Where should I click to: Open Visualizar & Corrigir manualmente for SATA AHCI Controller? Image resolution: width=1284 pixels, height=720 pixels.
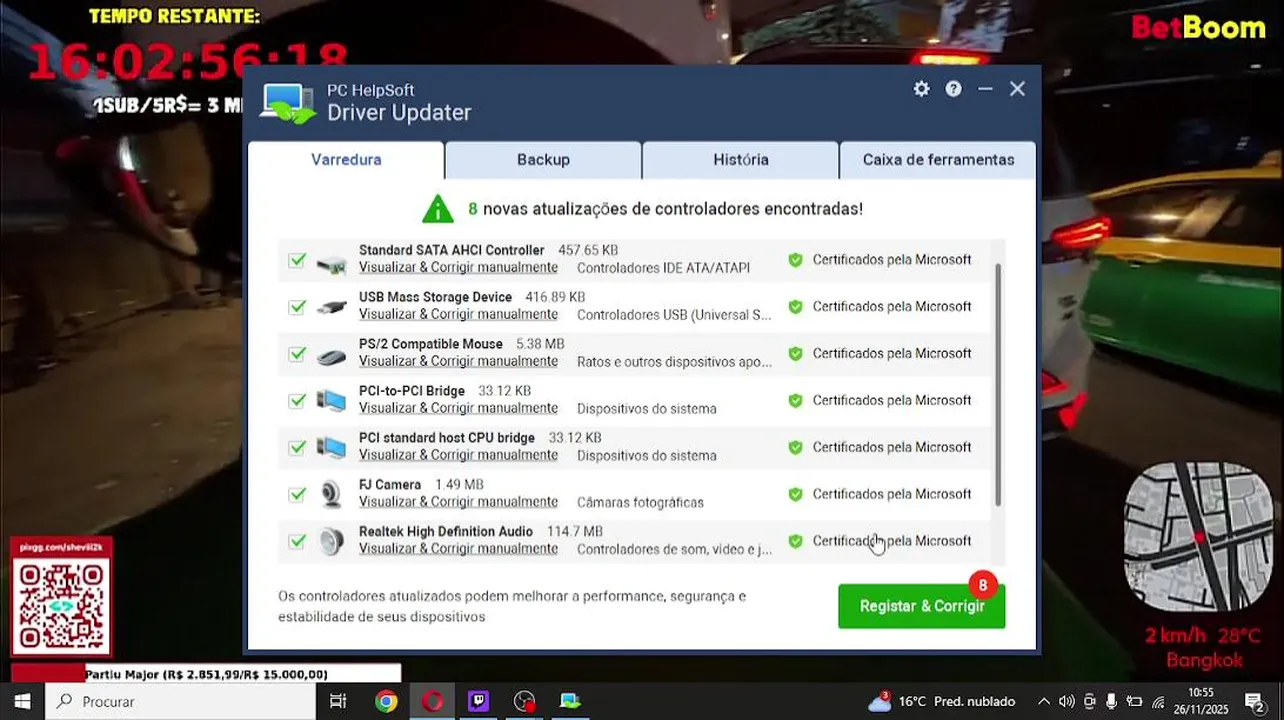tap(458, 268)
